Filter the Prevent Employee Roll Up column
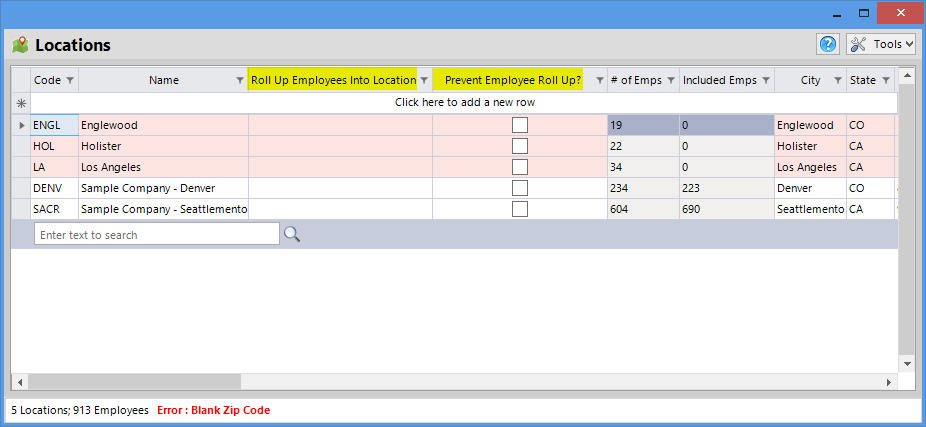The height and width of the screenshot is (427, 926). coord(599,80)
